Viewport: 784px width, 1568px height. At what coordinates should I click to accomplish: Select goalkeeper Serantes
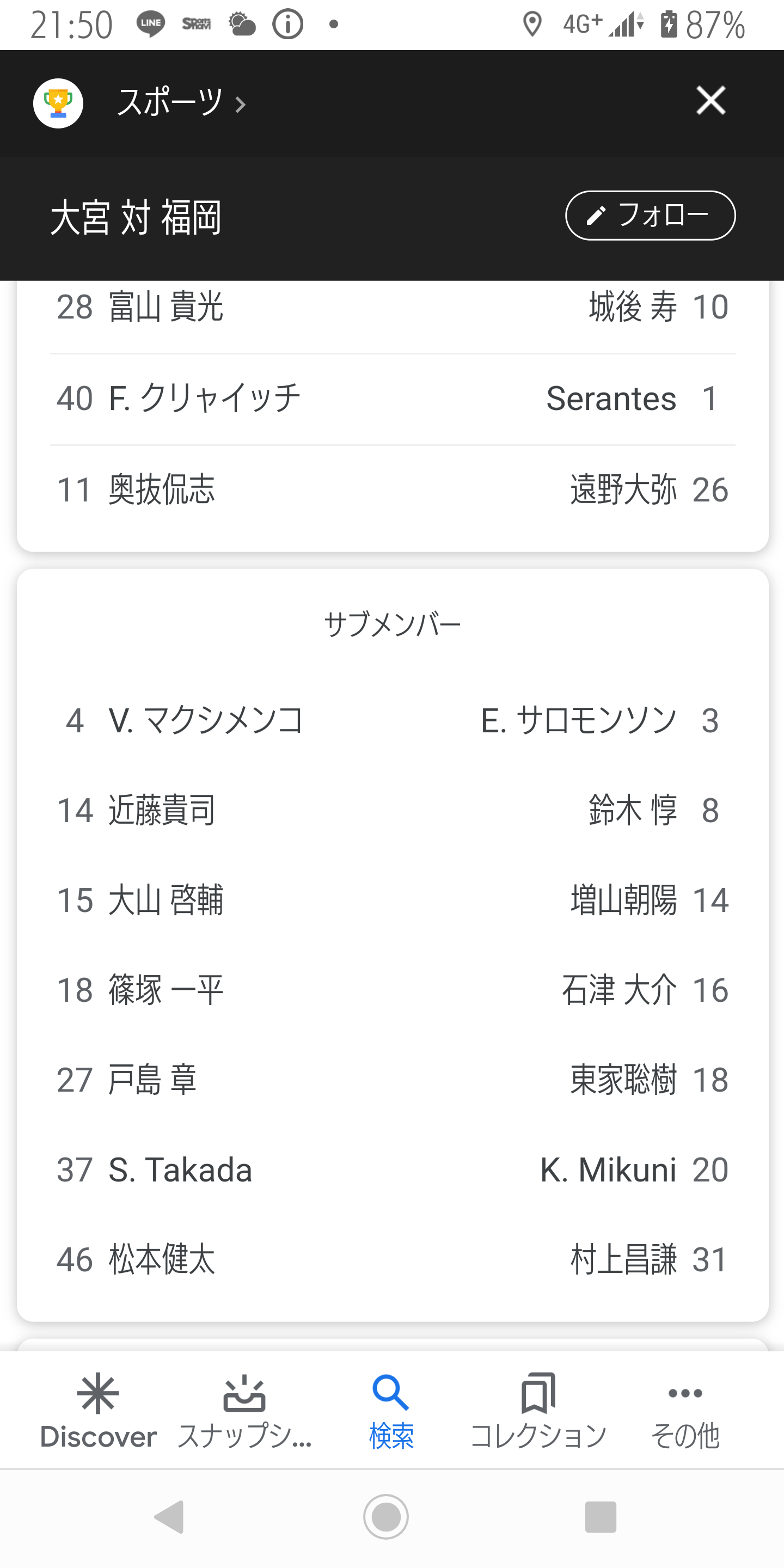point(610,399)
